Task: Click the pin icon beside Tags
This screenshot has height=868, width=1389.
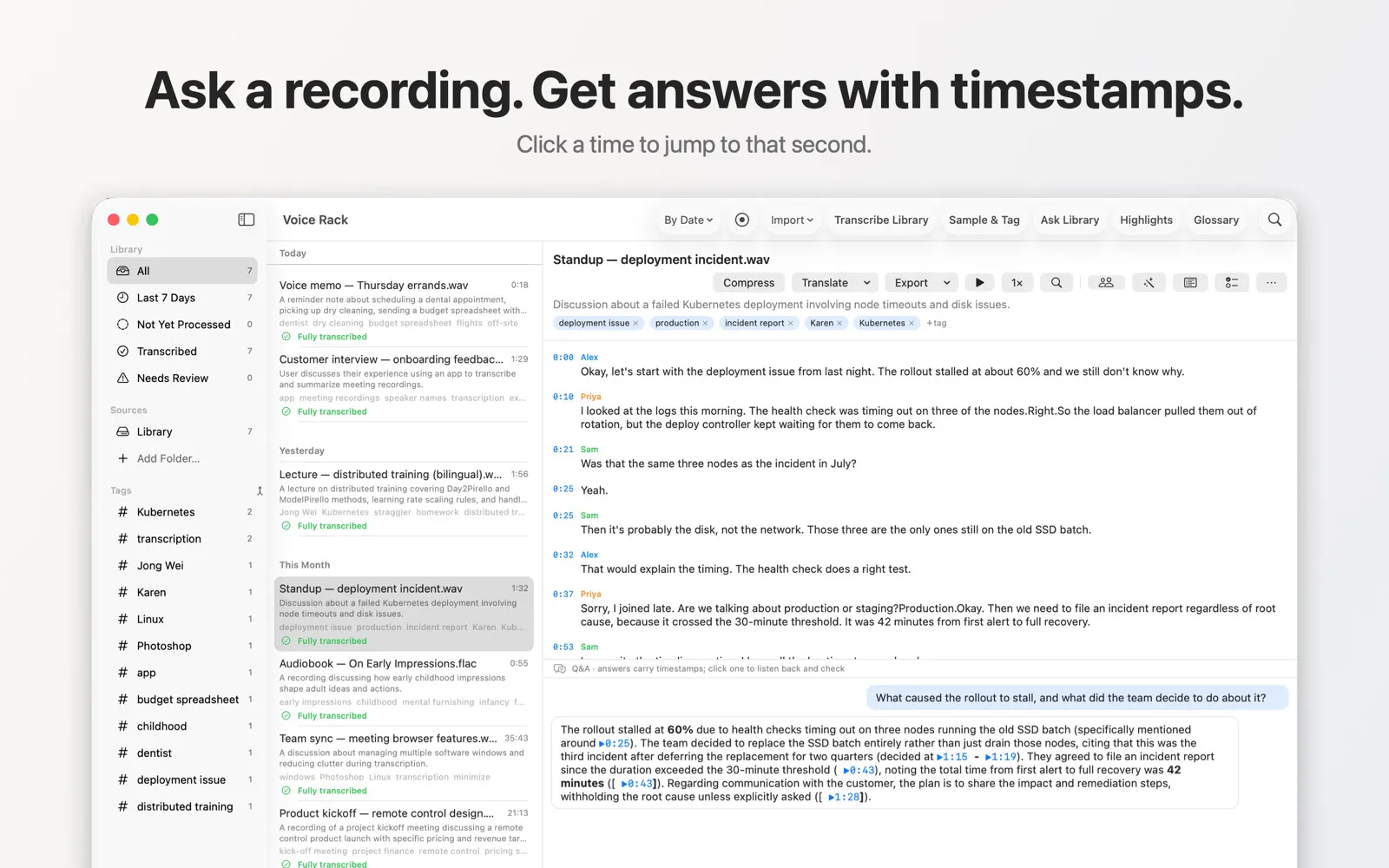Action: (259, 491)
